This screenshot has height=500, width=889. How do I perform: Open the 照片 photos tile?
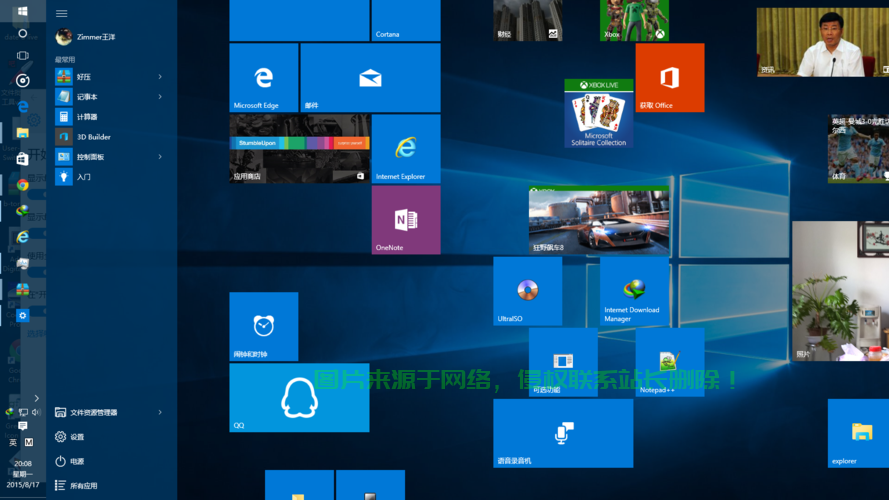click(x=841, y=291)
